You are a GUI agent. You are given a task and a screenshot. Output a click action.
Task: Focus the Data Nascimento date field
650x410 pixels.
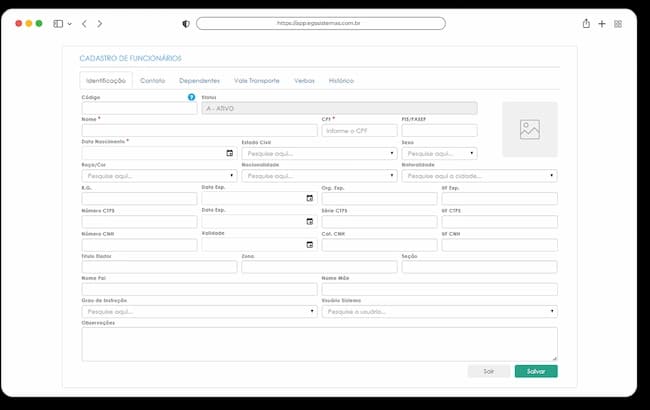[159, 153]
